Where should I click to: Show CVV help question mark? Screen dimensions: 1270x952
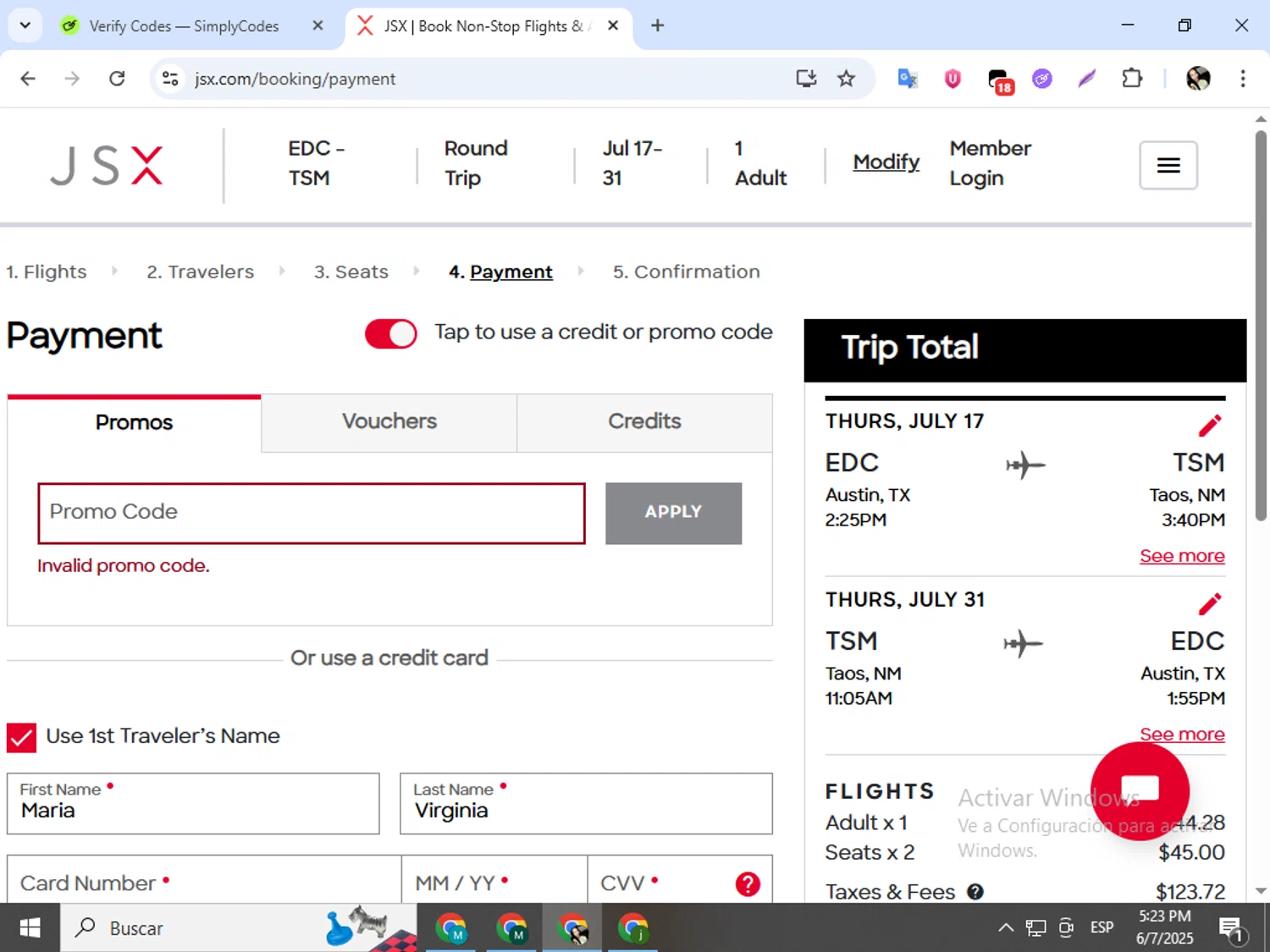tap(748, 884)
